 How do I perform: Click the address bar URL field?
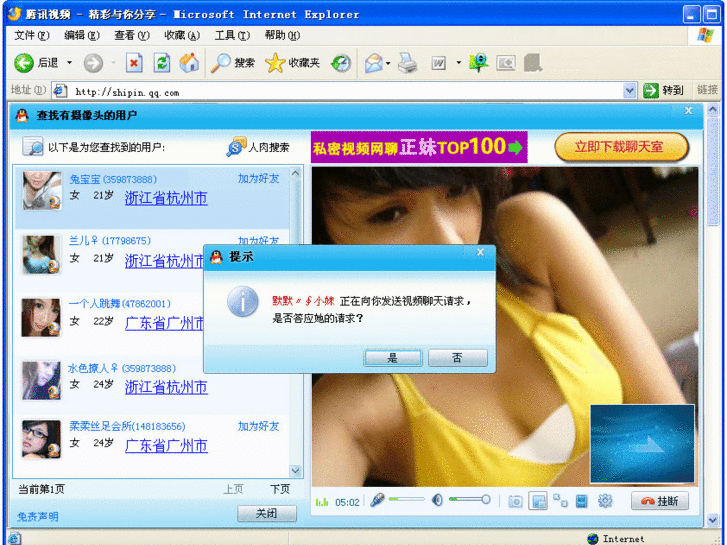click(x=344, y=91)
